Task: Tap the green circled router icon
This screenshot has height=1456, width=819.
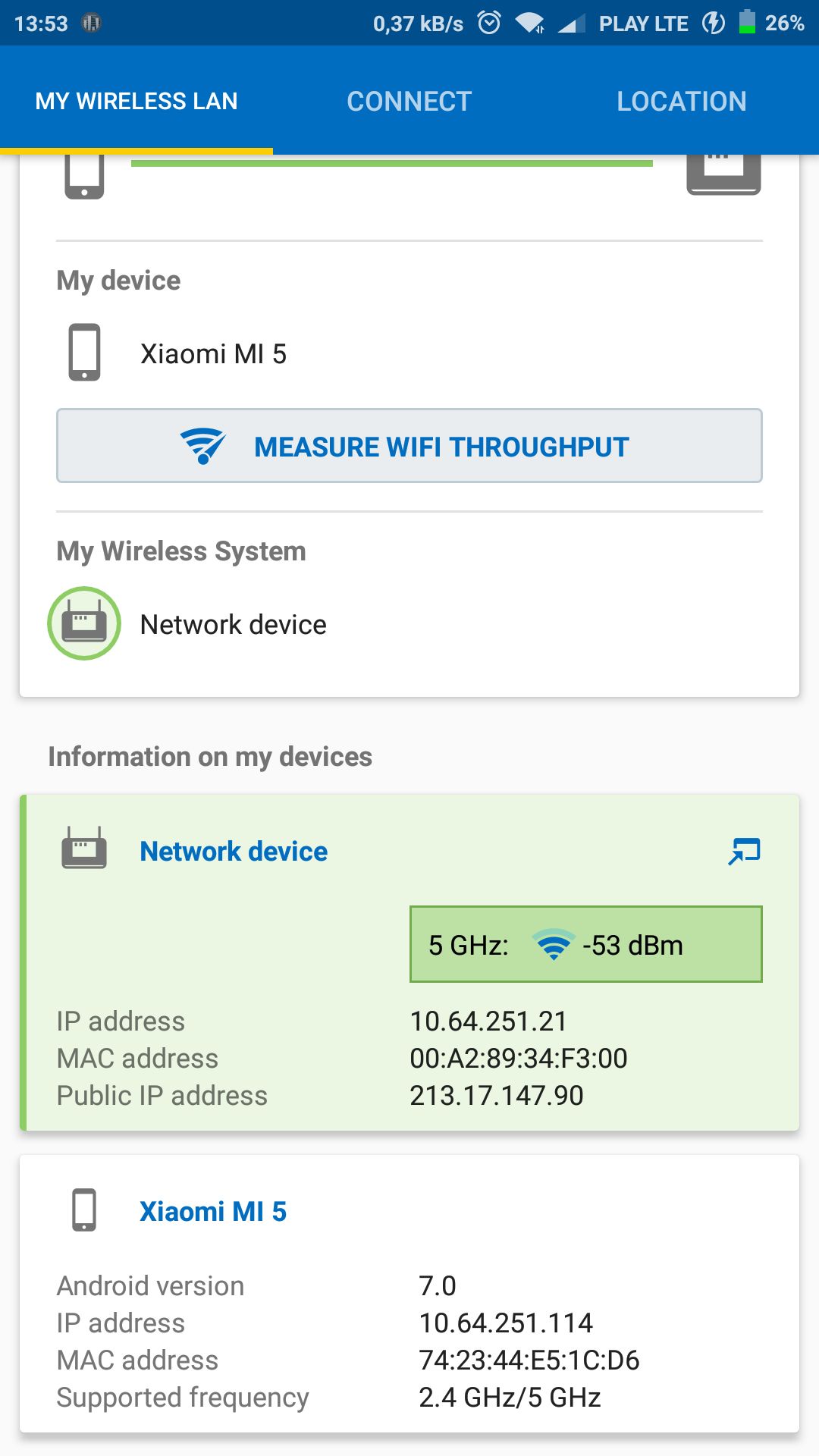Action: pyautogui.click(x=84, y=623)
